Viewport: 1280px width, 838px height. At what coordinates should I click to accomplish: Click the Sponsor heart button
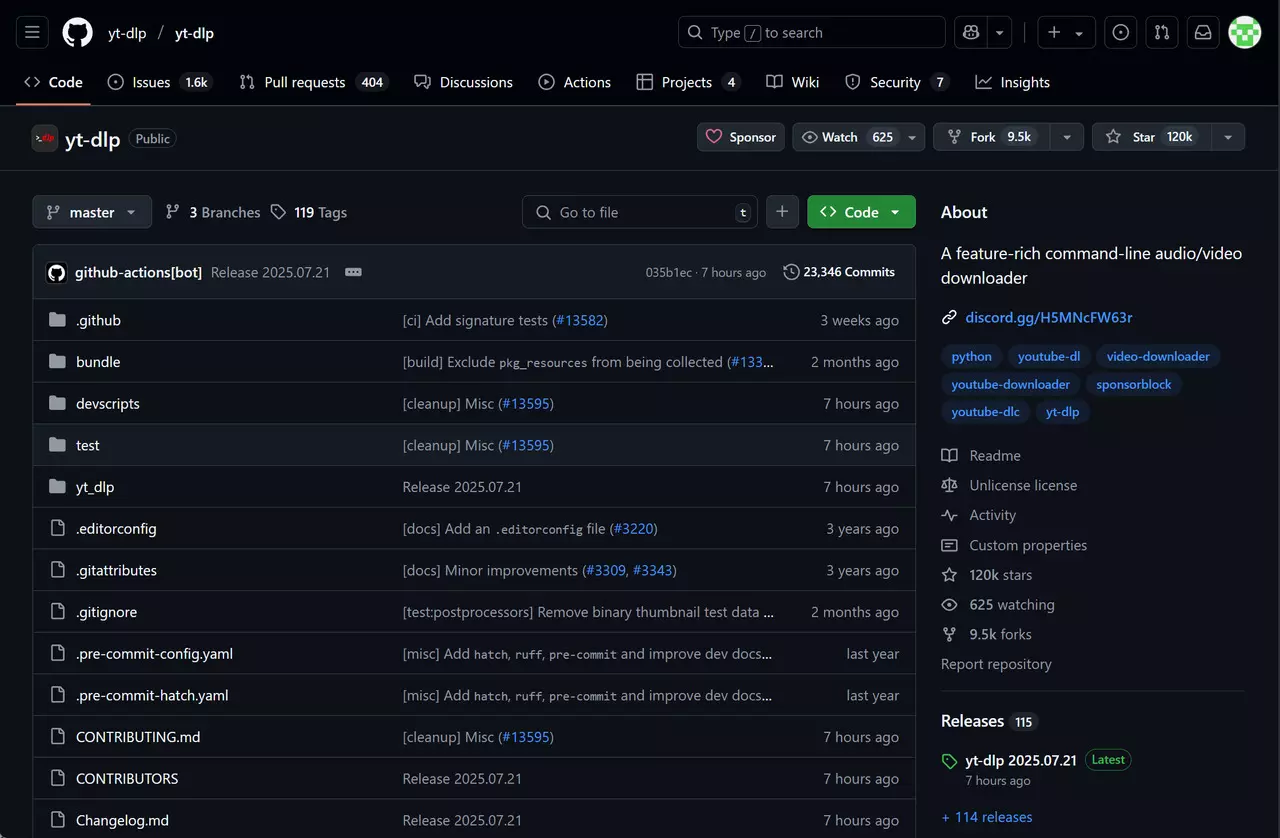[741, 137]
